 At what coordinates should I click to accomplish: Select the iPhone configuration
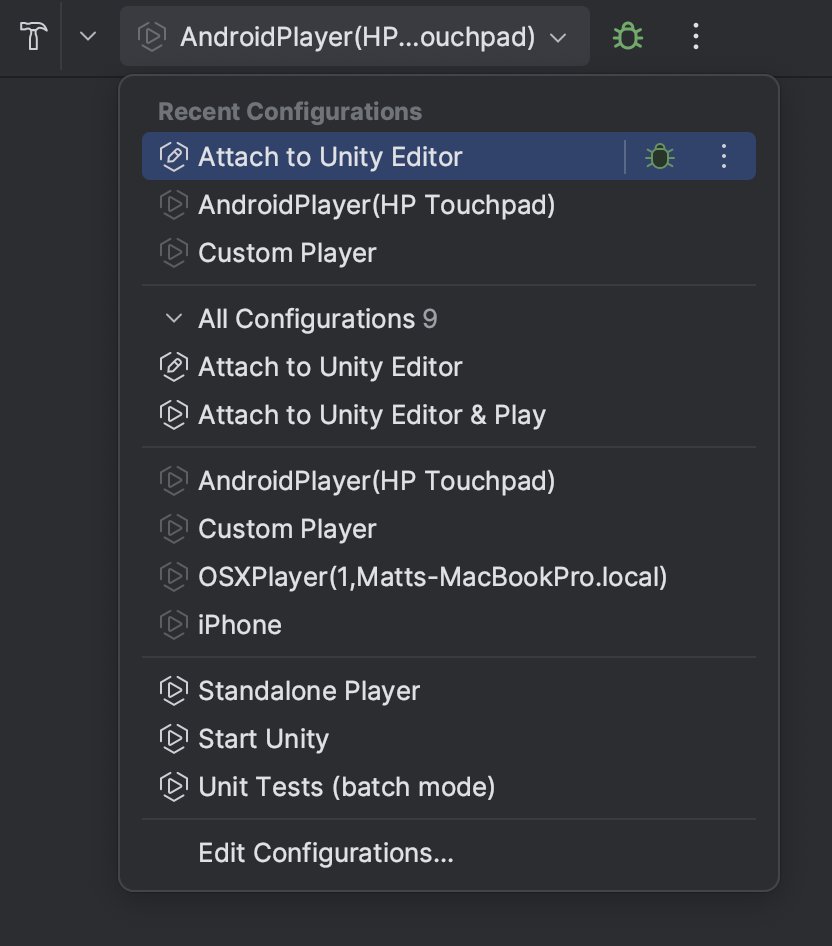coord(448,625)
